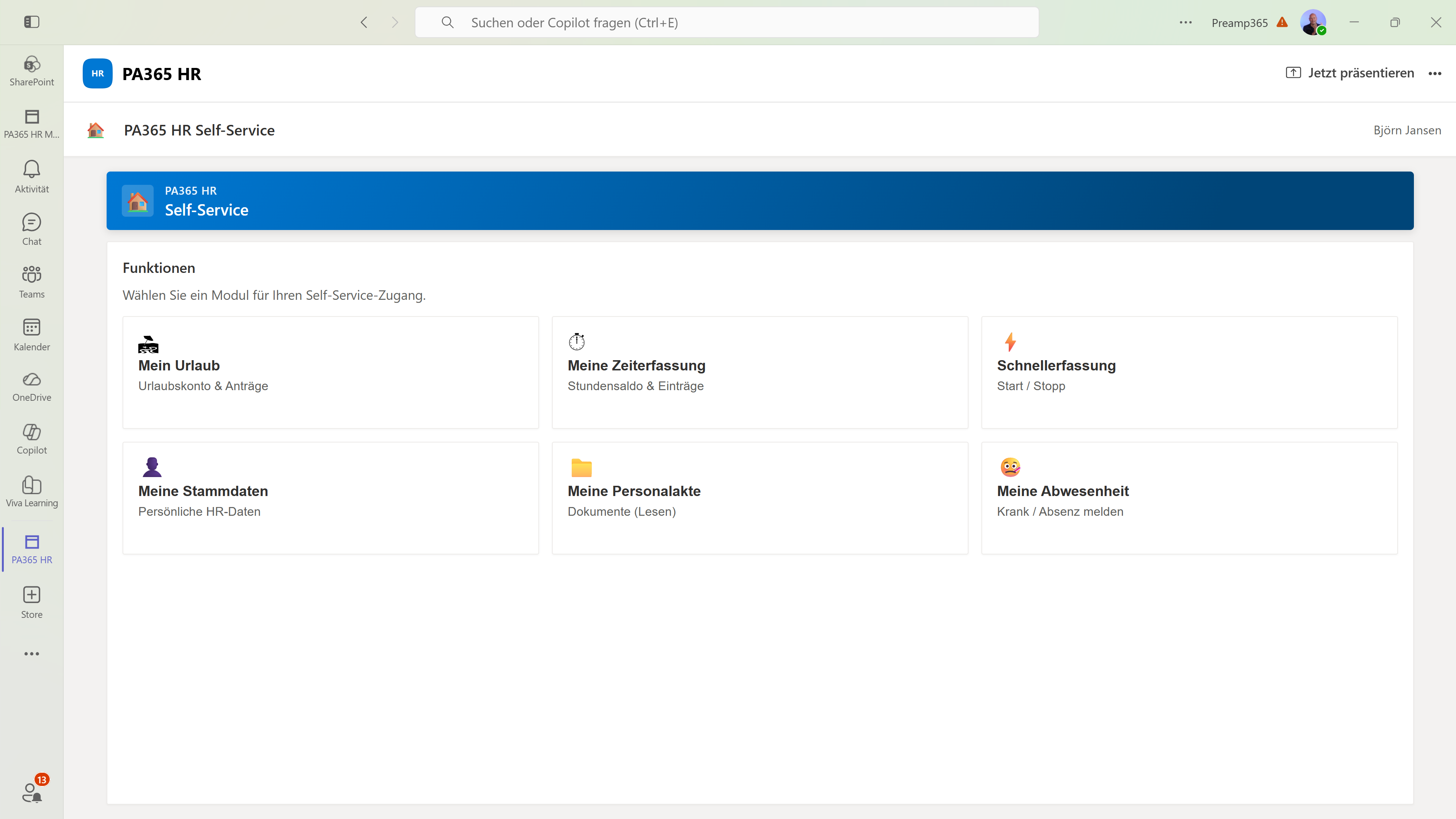The height and width of the screenshot is (819, 1456).
Task: Click the PA365 HR app title
Action: click(162, 74)
